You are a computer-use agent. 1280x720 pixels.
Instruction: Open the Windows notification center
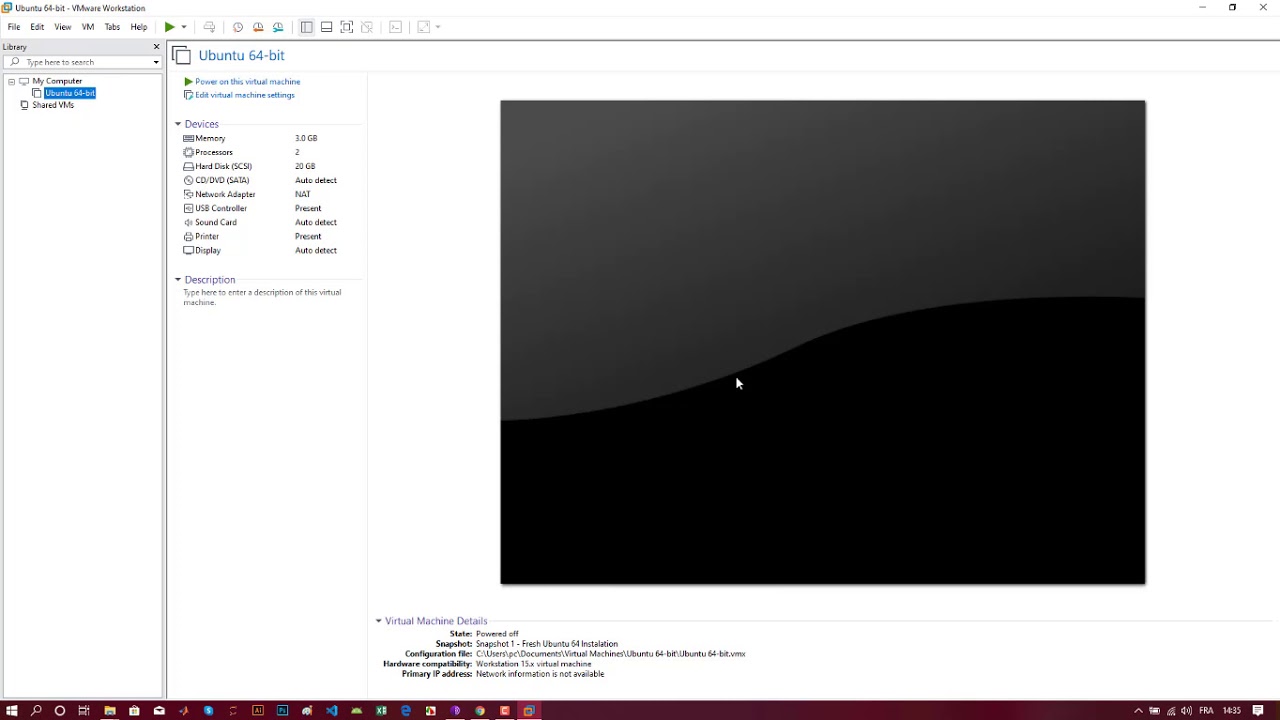pyautogui.click(x=1258, y=711)
